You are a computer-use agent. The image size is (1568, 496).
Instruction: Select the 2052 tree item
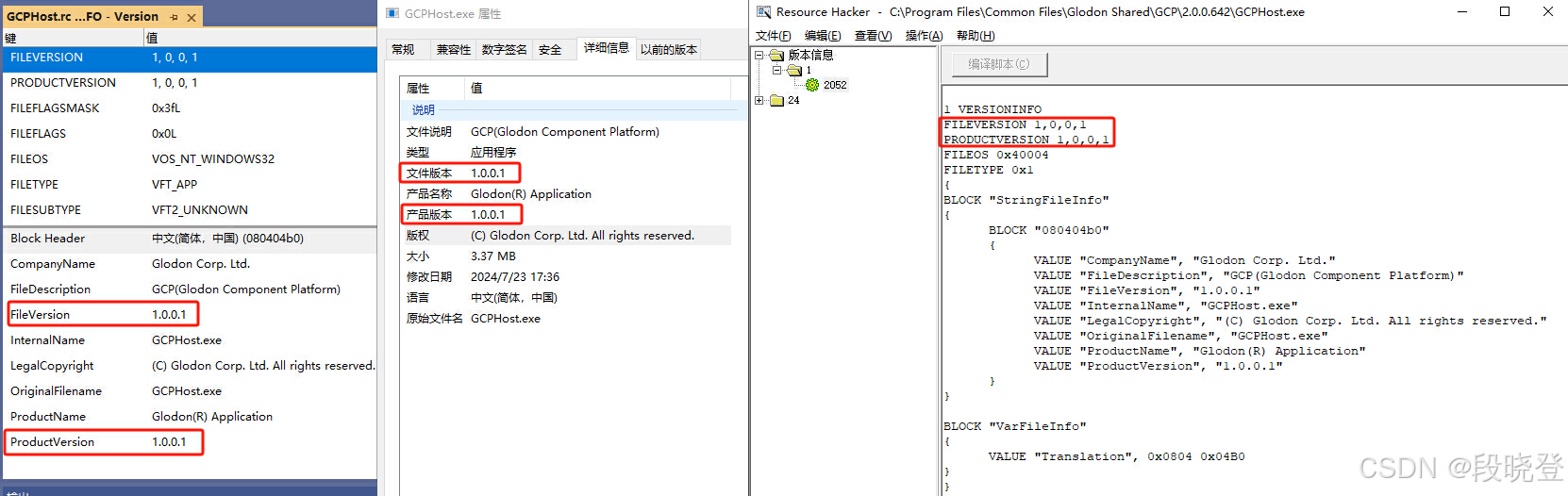pos(835,85)
